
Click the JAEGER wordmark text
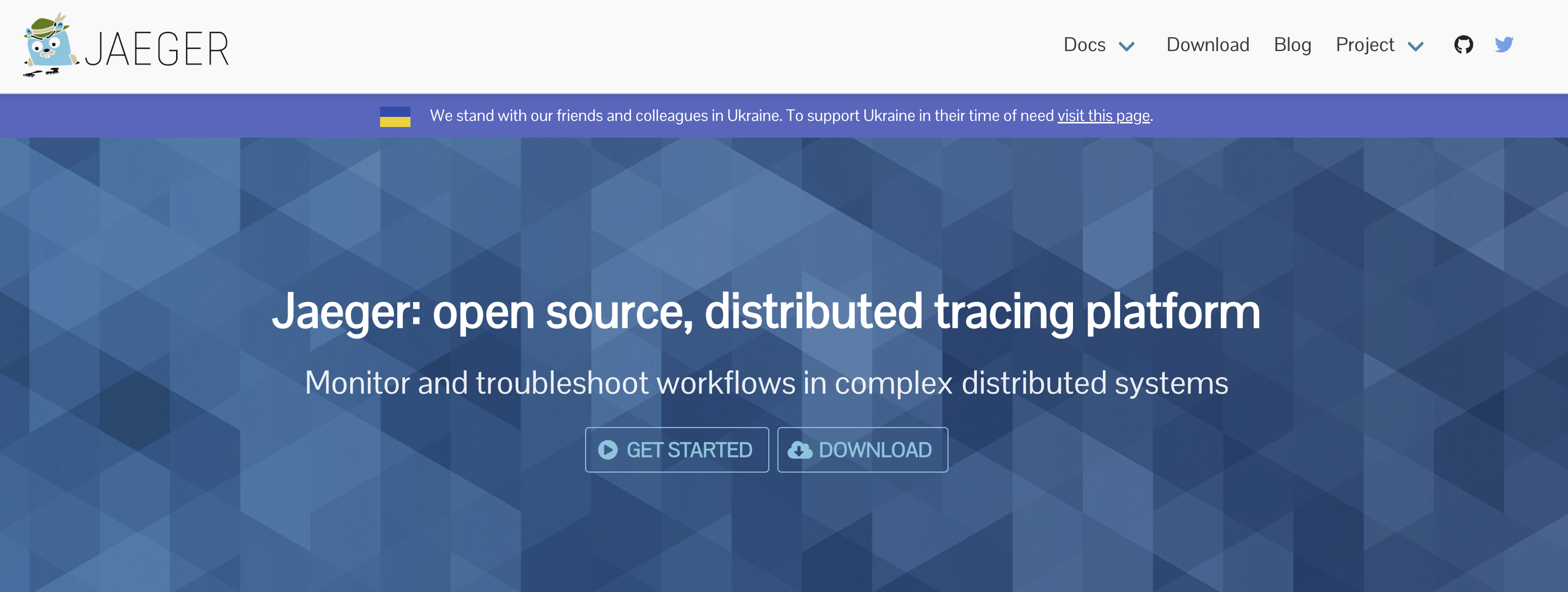157,49
